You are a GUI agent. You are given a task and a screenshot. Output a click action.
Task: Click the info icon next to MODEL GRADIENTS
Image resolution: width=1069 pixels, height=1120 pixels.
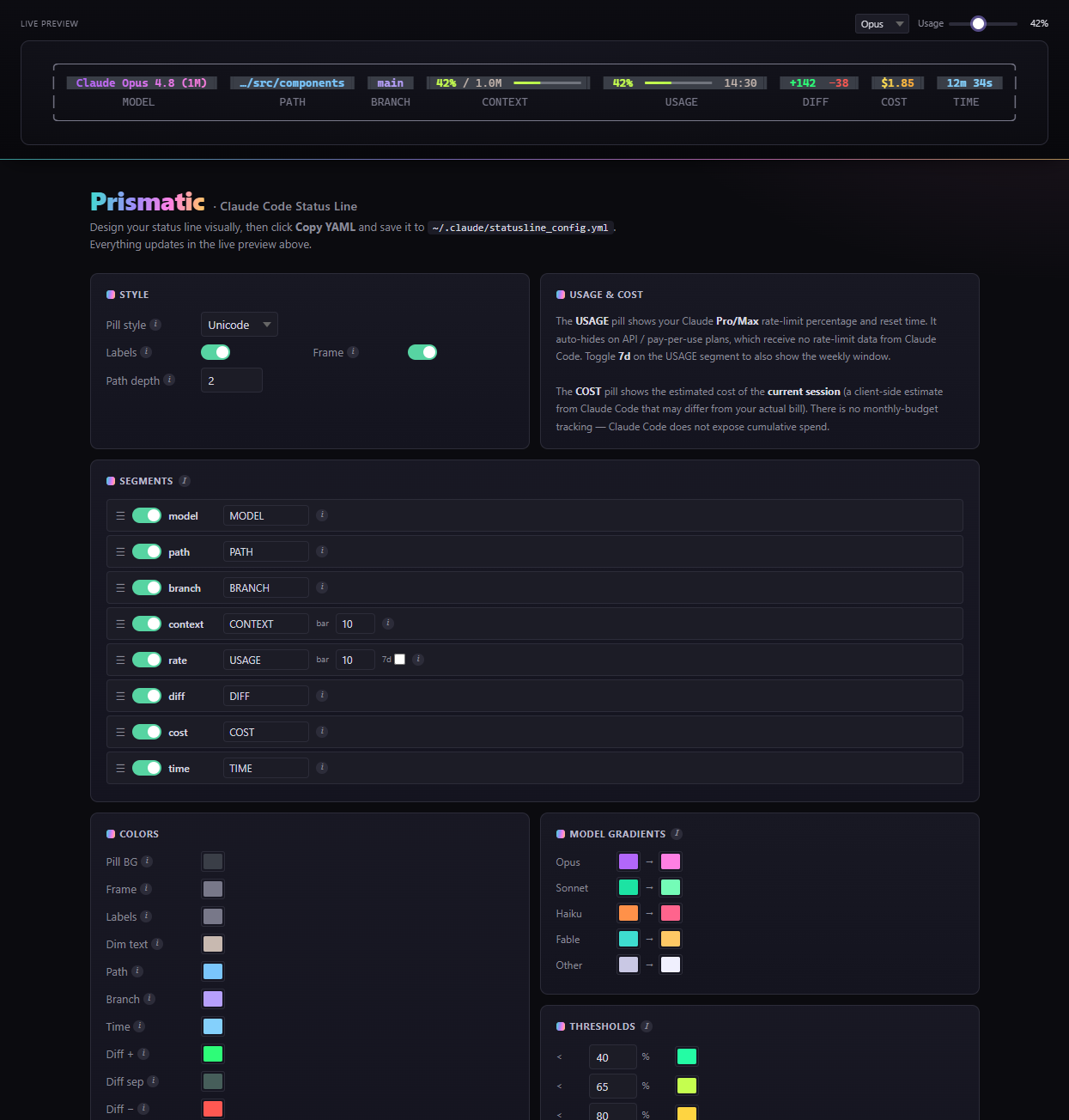677,833
